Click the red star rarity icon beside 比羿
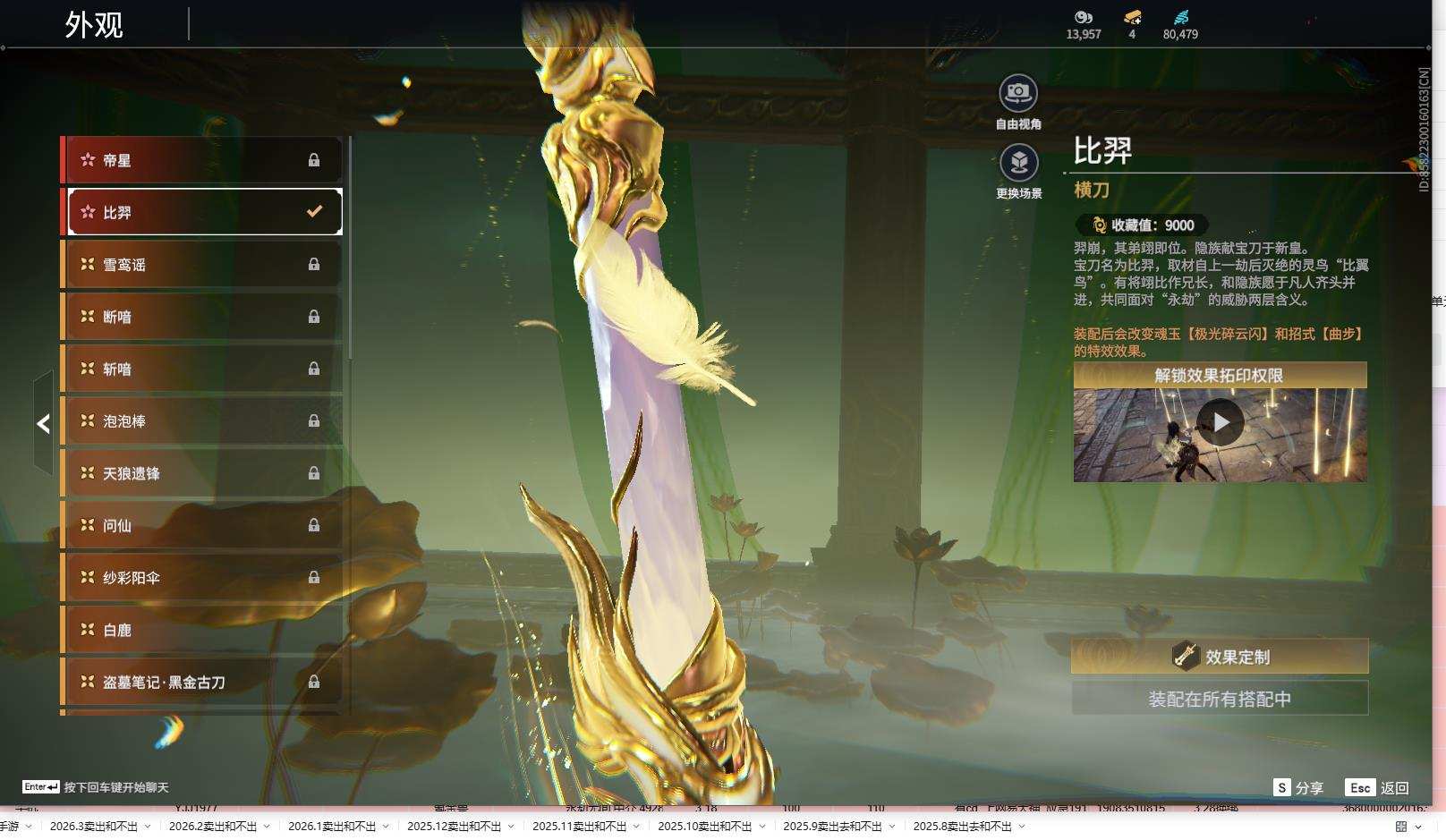 88,212
